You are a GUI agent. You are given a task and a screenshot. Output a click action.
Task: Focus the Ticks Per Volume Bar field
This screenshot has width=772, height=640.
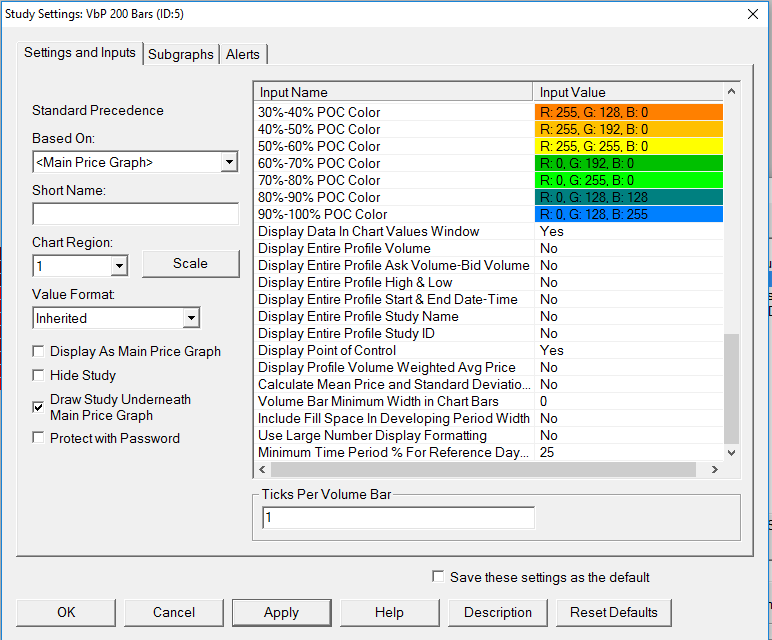tap(398, 518)
